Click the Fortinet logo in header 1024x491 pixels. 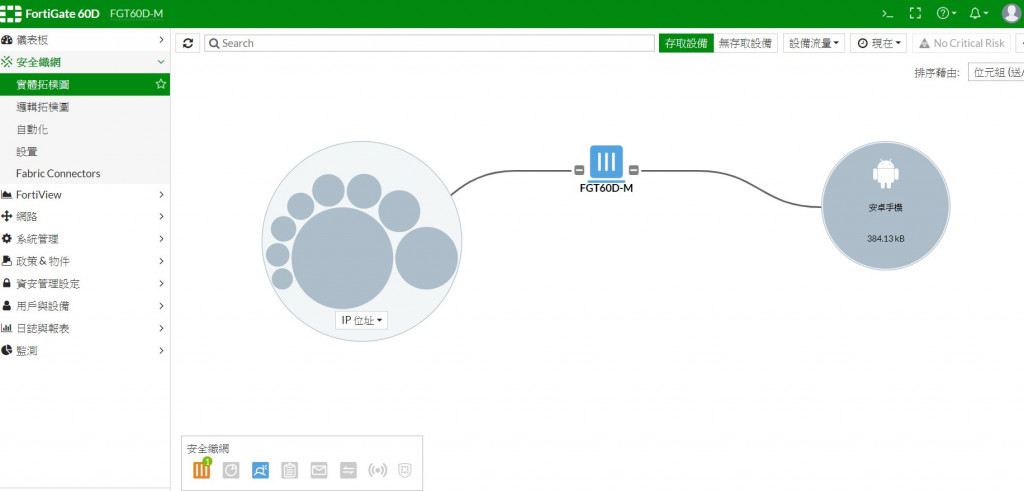point(10,14)
